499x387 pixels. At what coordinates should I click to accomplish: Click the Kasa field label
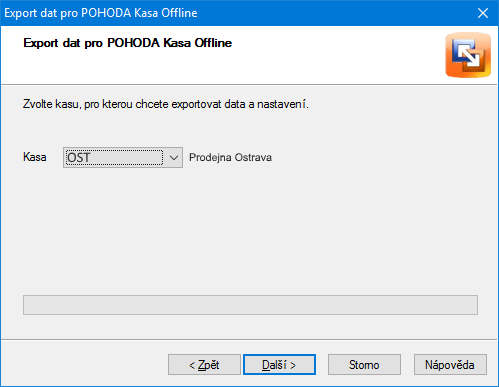point(35,157)
